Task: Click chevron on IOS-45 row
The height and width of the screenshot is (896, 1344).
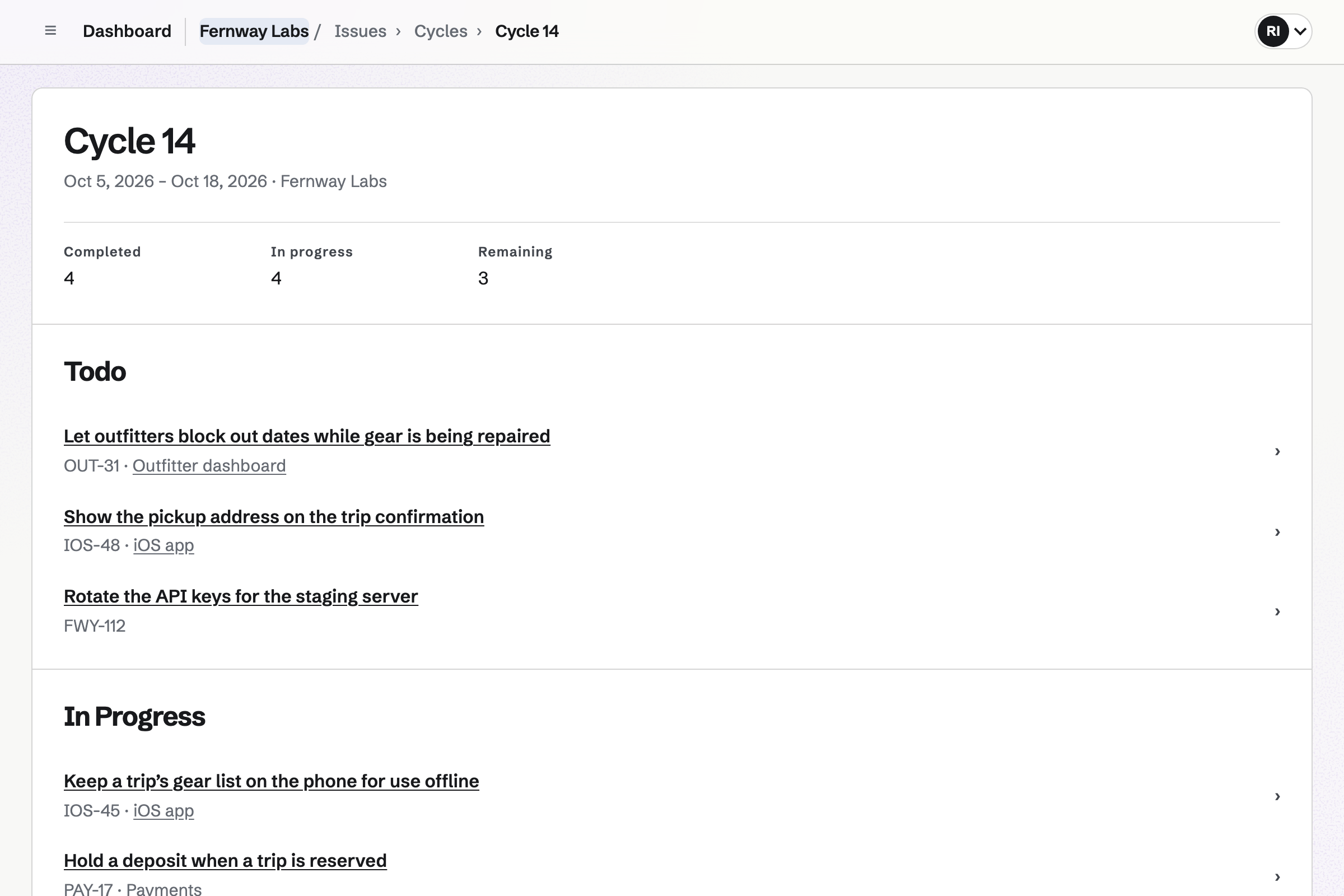Action: (1277, 796)
